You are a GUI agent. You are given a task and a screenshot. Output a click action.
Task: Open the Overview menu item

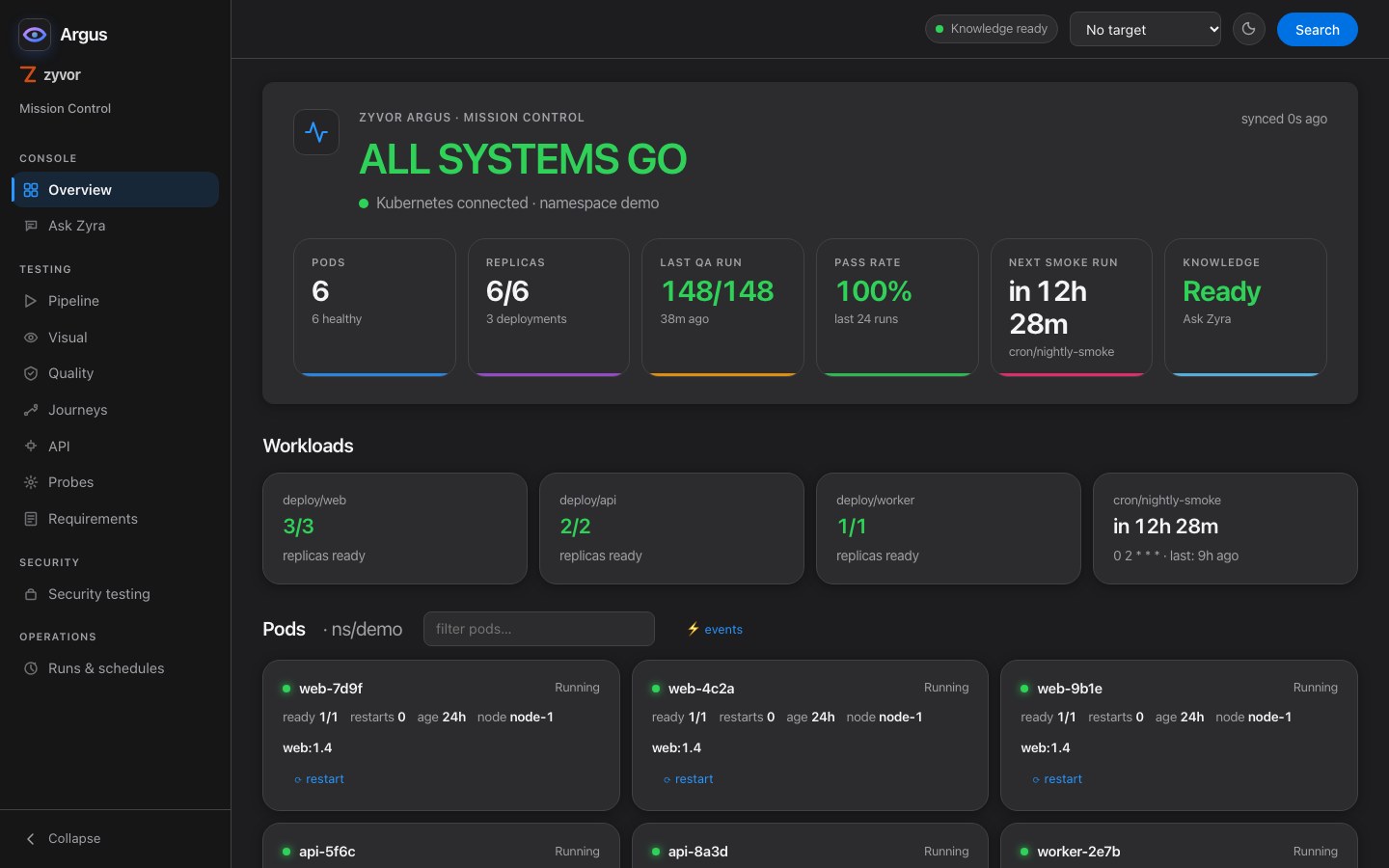116,190
